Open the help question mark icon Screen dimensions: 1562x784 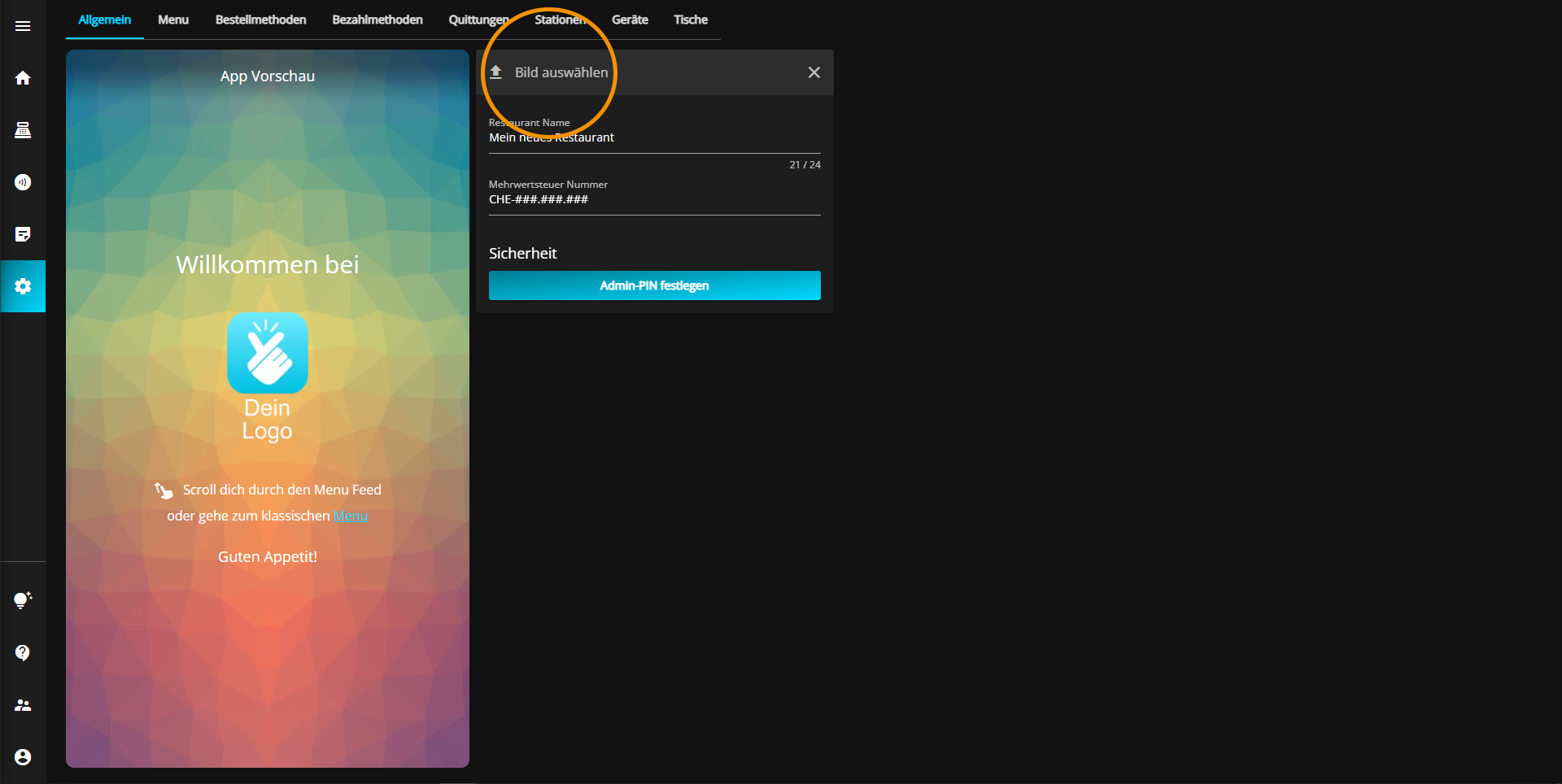tap(23, 653)
